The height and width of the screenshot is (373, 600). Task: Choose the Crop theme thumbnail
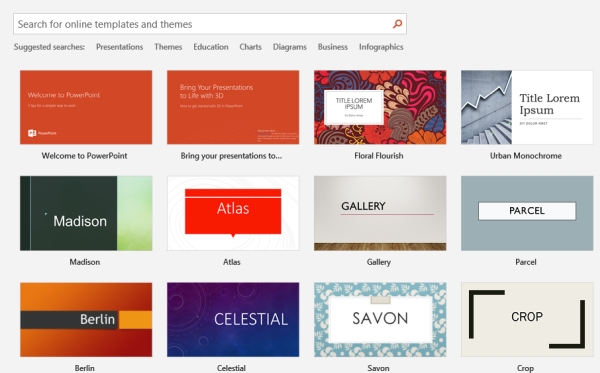click(527, 320)
